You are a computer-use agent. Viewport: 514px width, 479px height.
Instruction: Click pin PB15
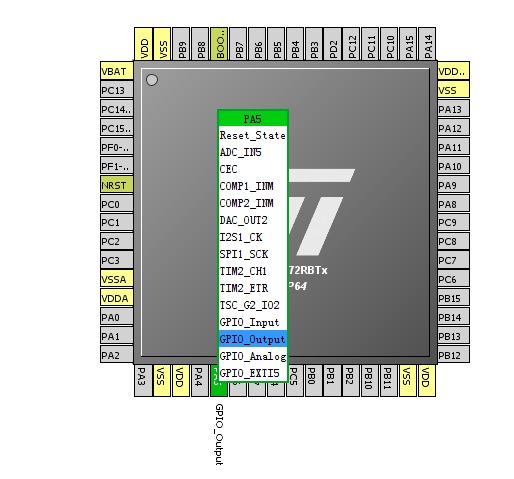(x=453, y=298)
